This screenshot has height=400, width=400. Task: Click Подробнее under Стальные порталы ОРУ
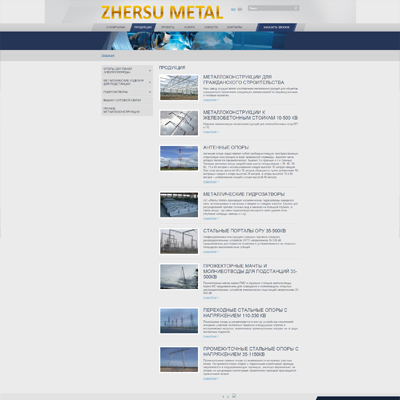(211, 252)
